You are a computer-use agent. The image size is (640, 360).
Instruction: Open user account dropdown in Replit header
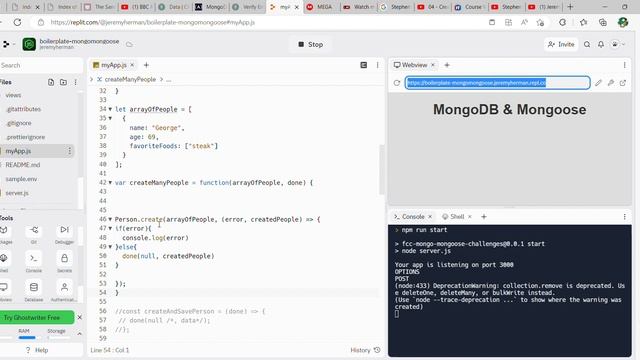617,44
